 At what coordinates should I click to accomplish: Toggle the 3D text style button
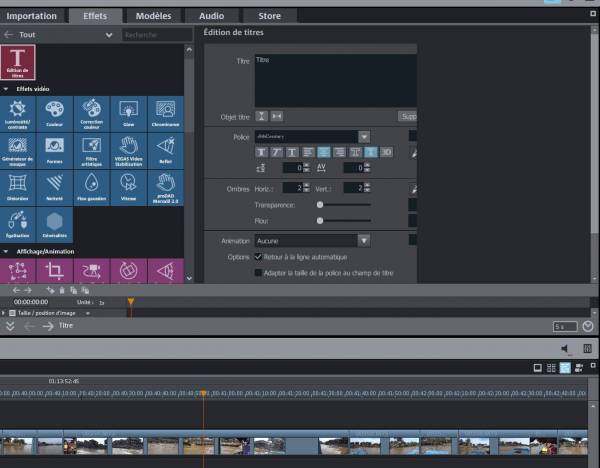click(x=387, y=152)
